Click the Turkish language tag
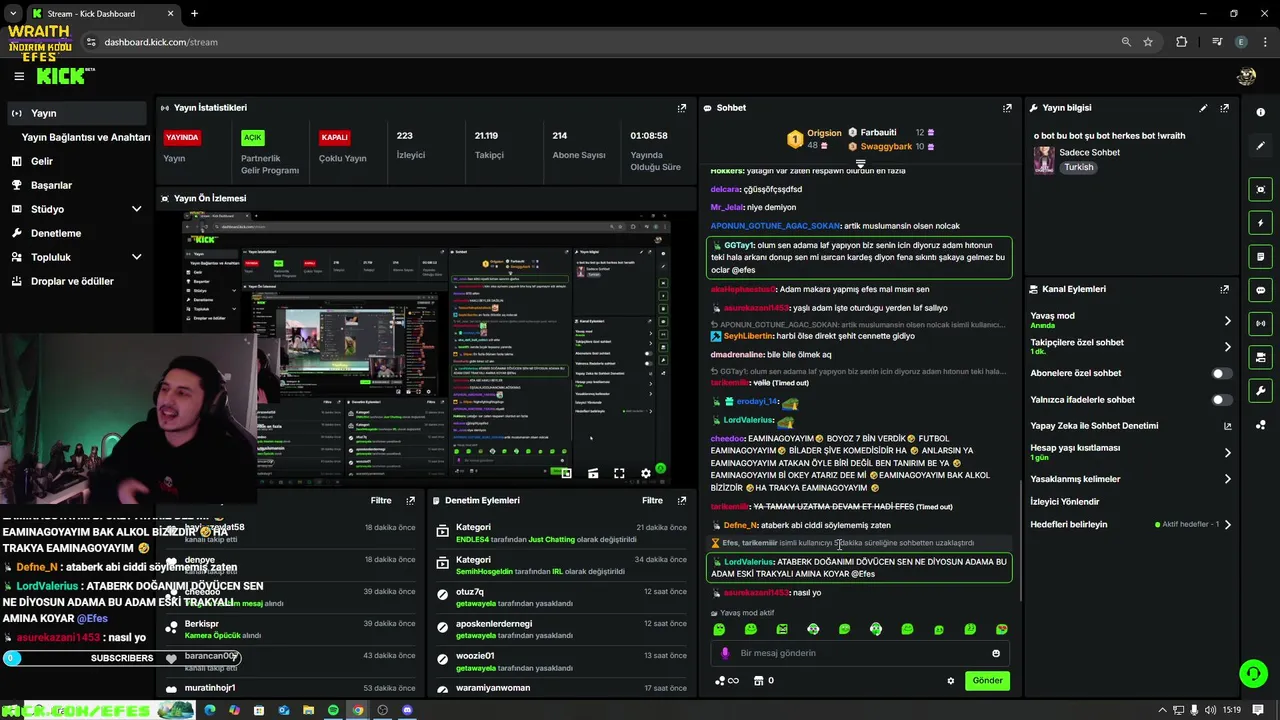Image resolution: width=1280 pixels, height=720 pixels. [1078, 167]
